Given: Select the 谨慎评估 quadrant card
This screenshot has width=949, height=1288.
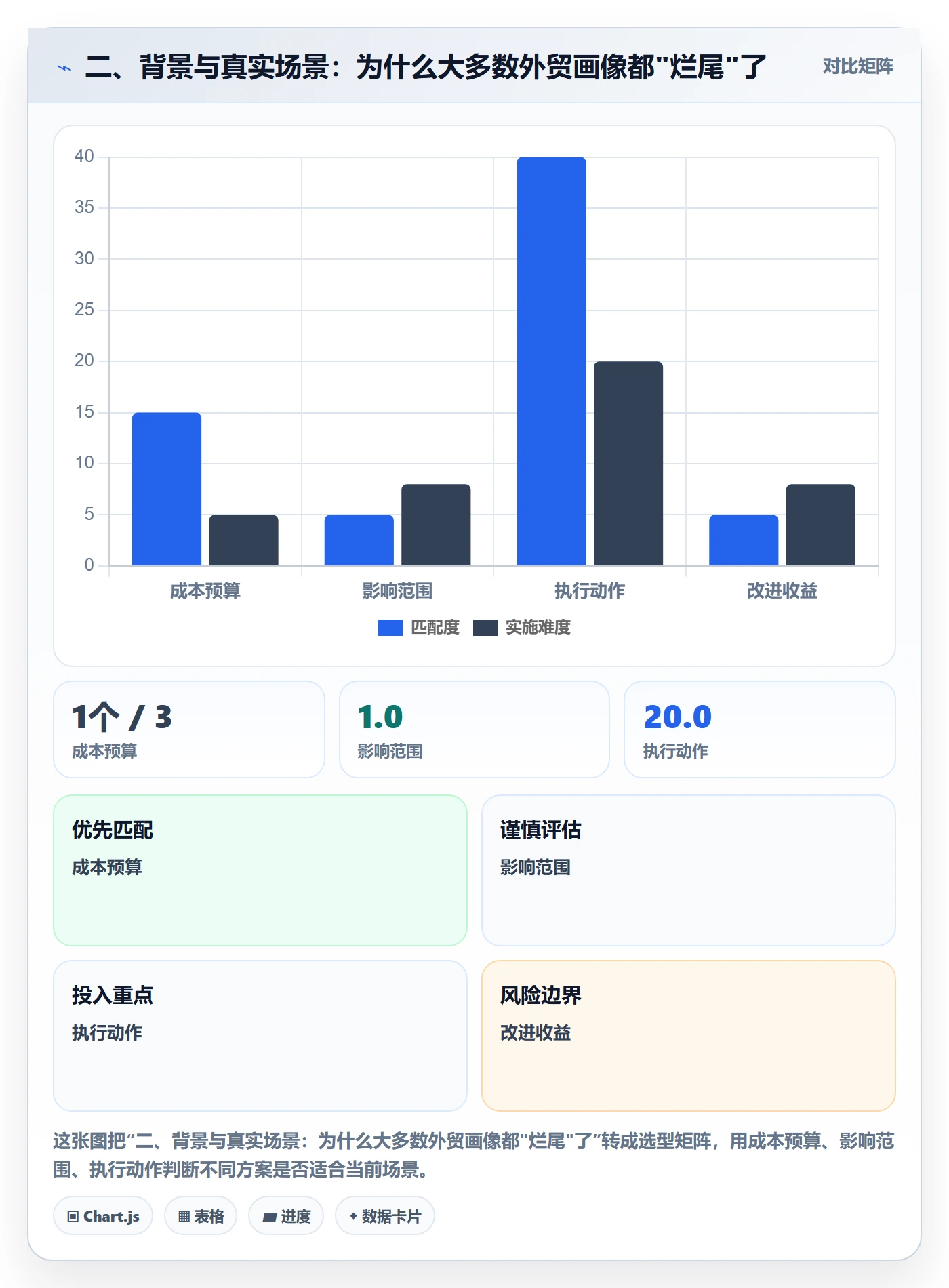Looking at the screenshot, I should coord(689,870).
